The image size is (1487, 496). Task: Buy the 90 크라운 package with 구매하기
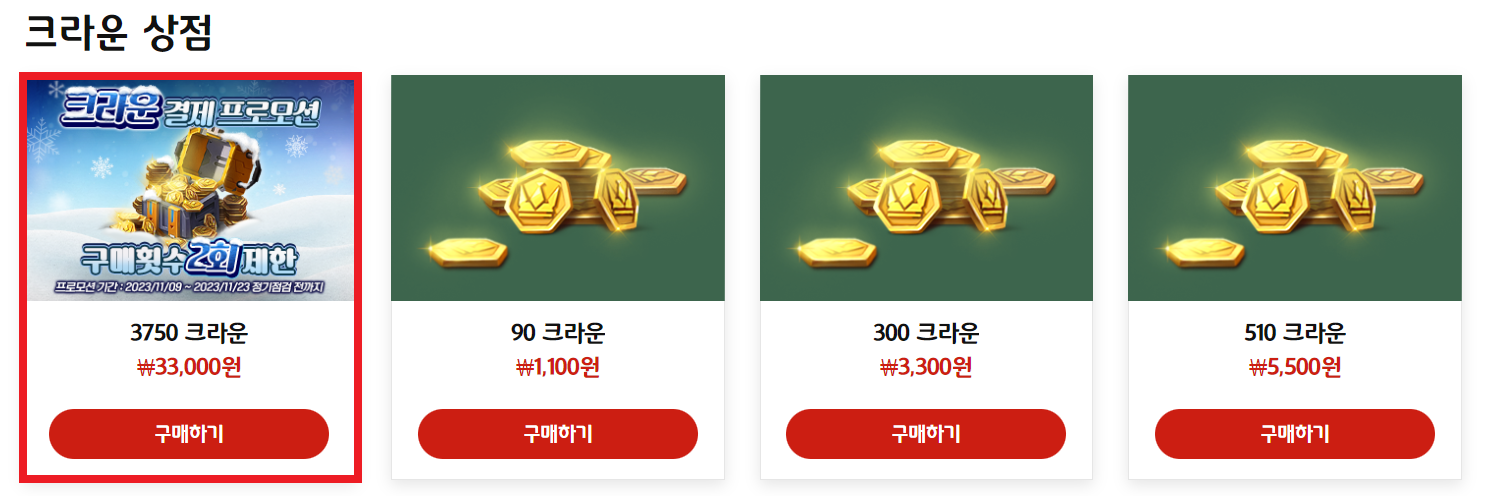click(558, 434)
